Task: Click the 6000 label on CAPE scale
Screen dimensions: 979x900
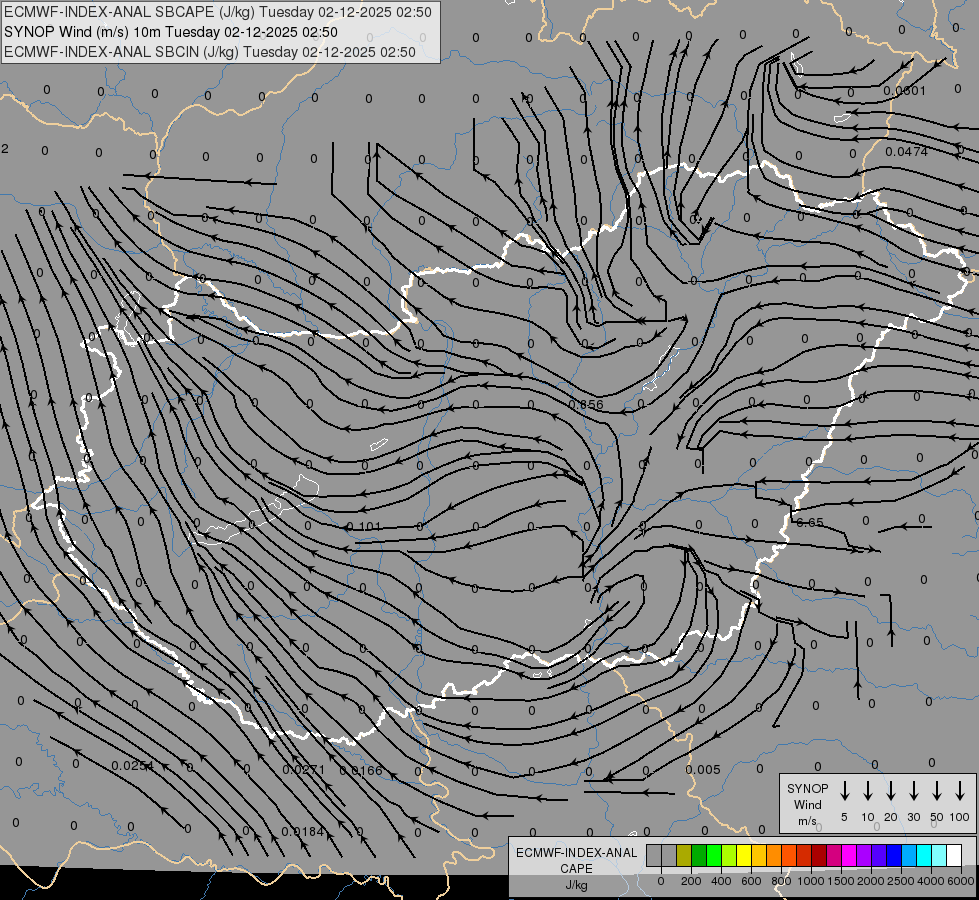Action: click(x=961, y=881)
